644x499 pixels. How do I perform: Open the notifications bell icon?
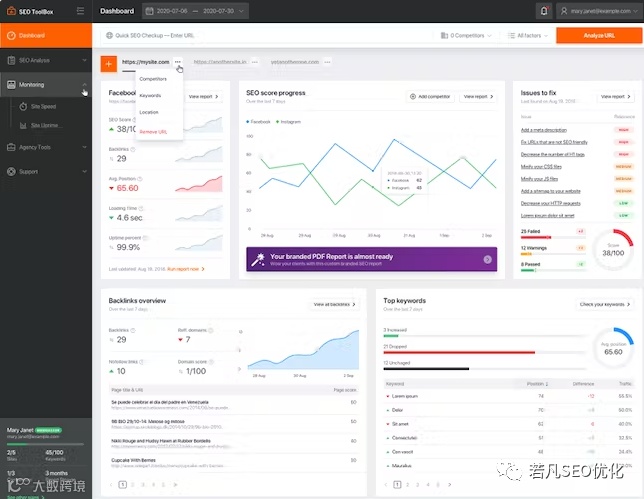(544, 11)
